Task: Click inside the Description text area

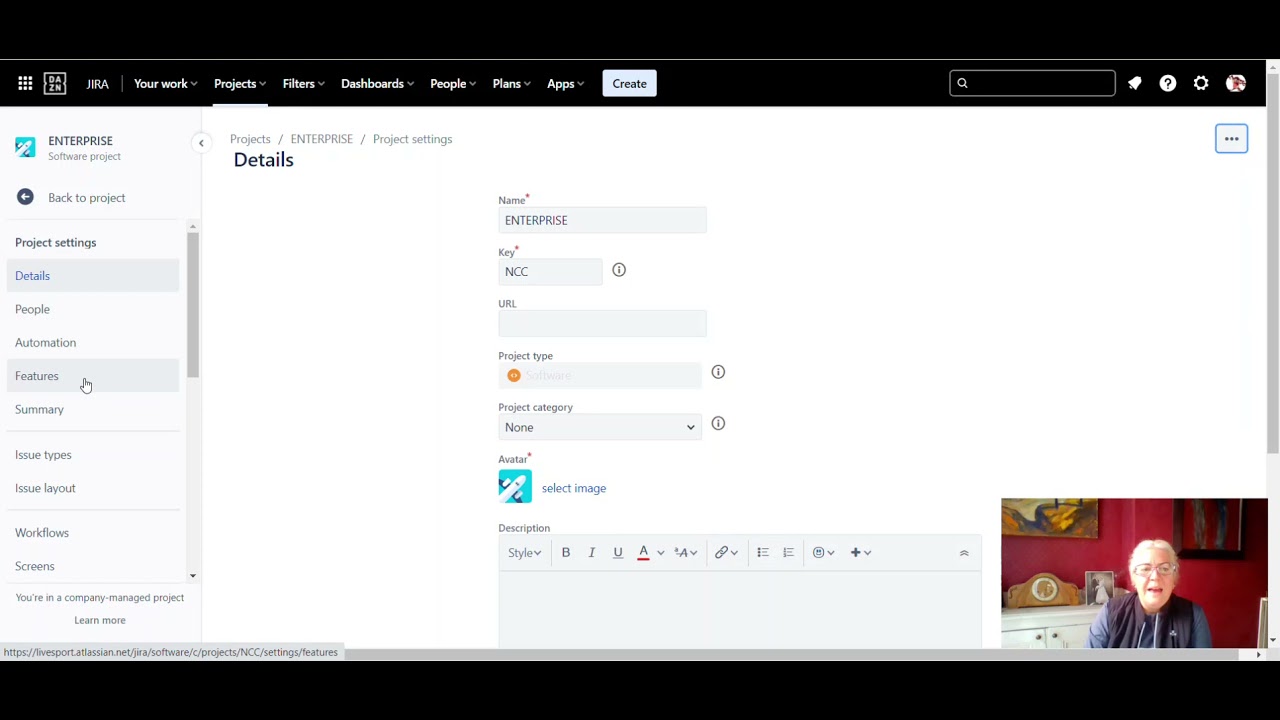Action: point(740,610)
